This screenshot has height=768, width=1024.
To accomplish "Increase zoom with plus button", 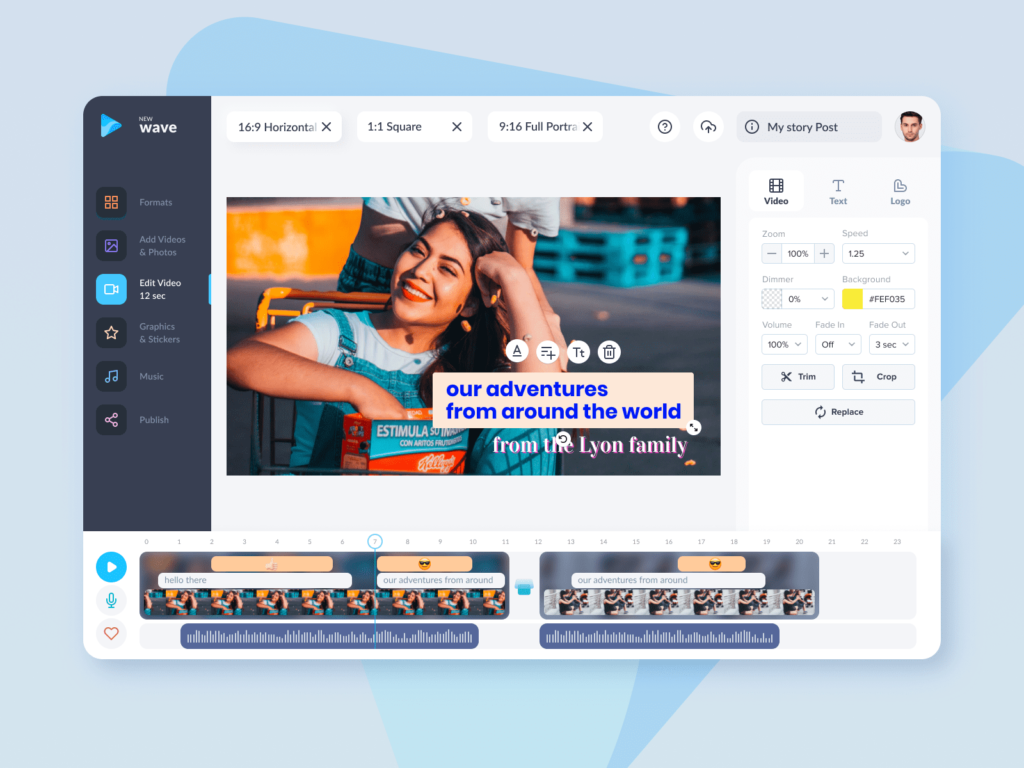I will [x=825, y=253].
